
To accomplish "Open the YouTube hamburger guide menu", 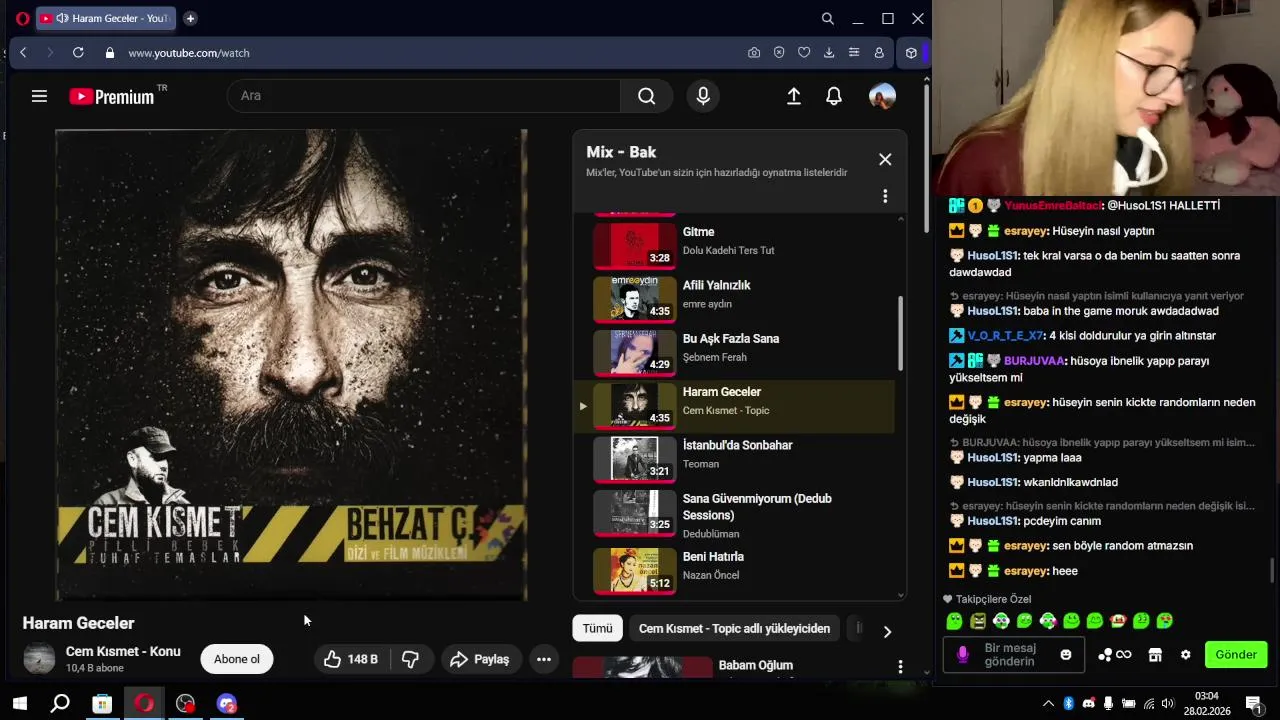I will tap(39, 96).
